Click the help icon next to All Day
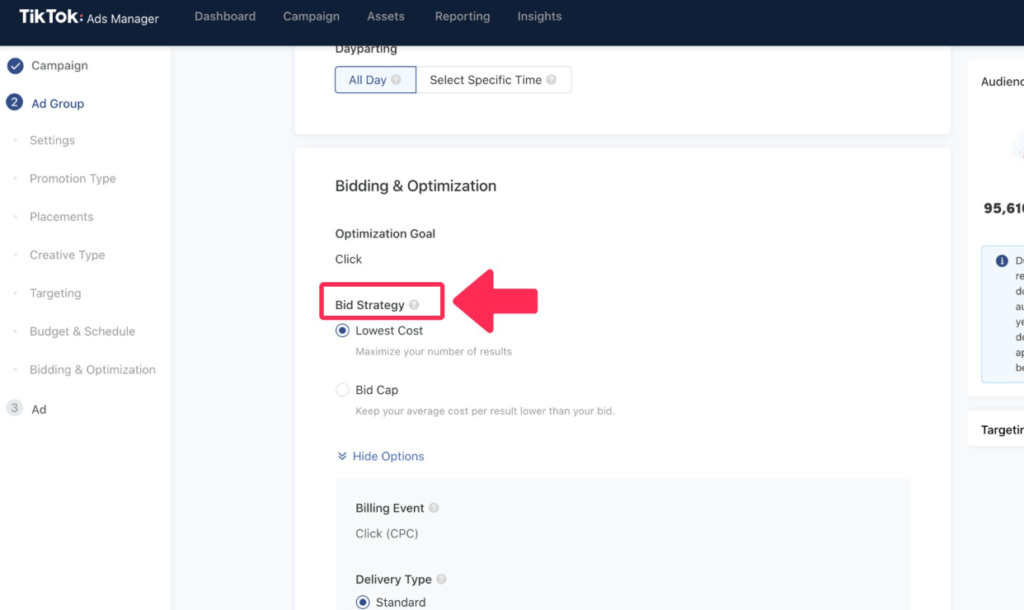1024x610 pixels. pyautogui.click(x=397, y=80)
